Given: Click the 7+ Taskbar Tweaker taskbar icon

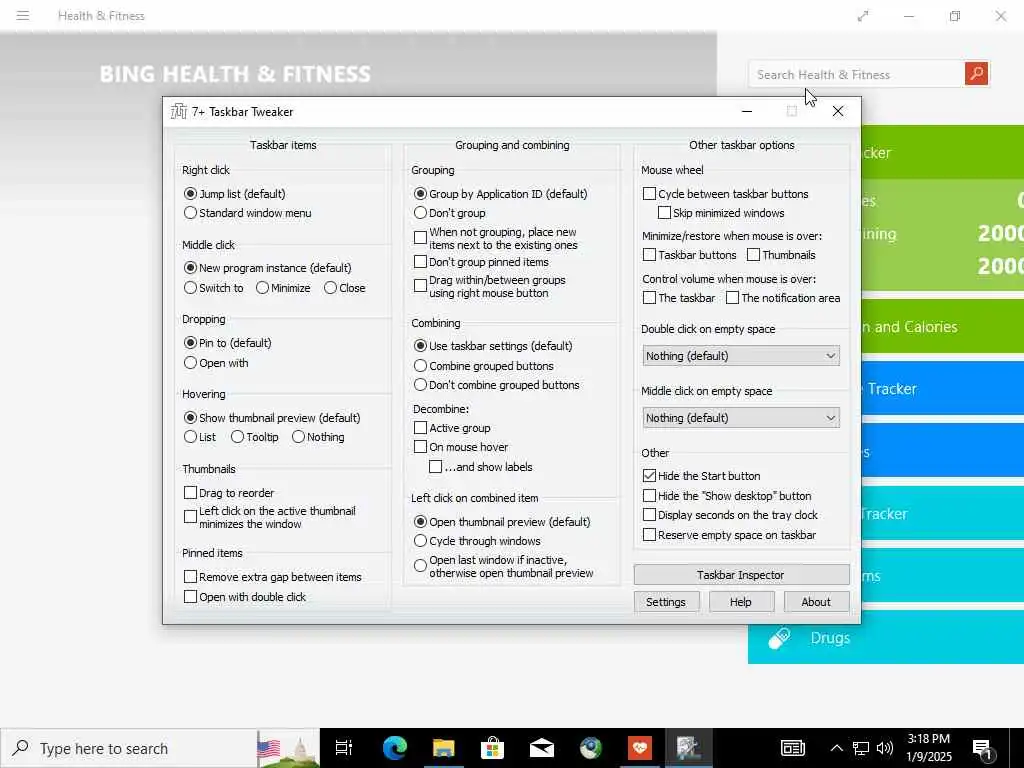Looking at the screenshot, I should (x=688, y=748).
